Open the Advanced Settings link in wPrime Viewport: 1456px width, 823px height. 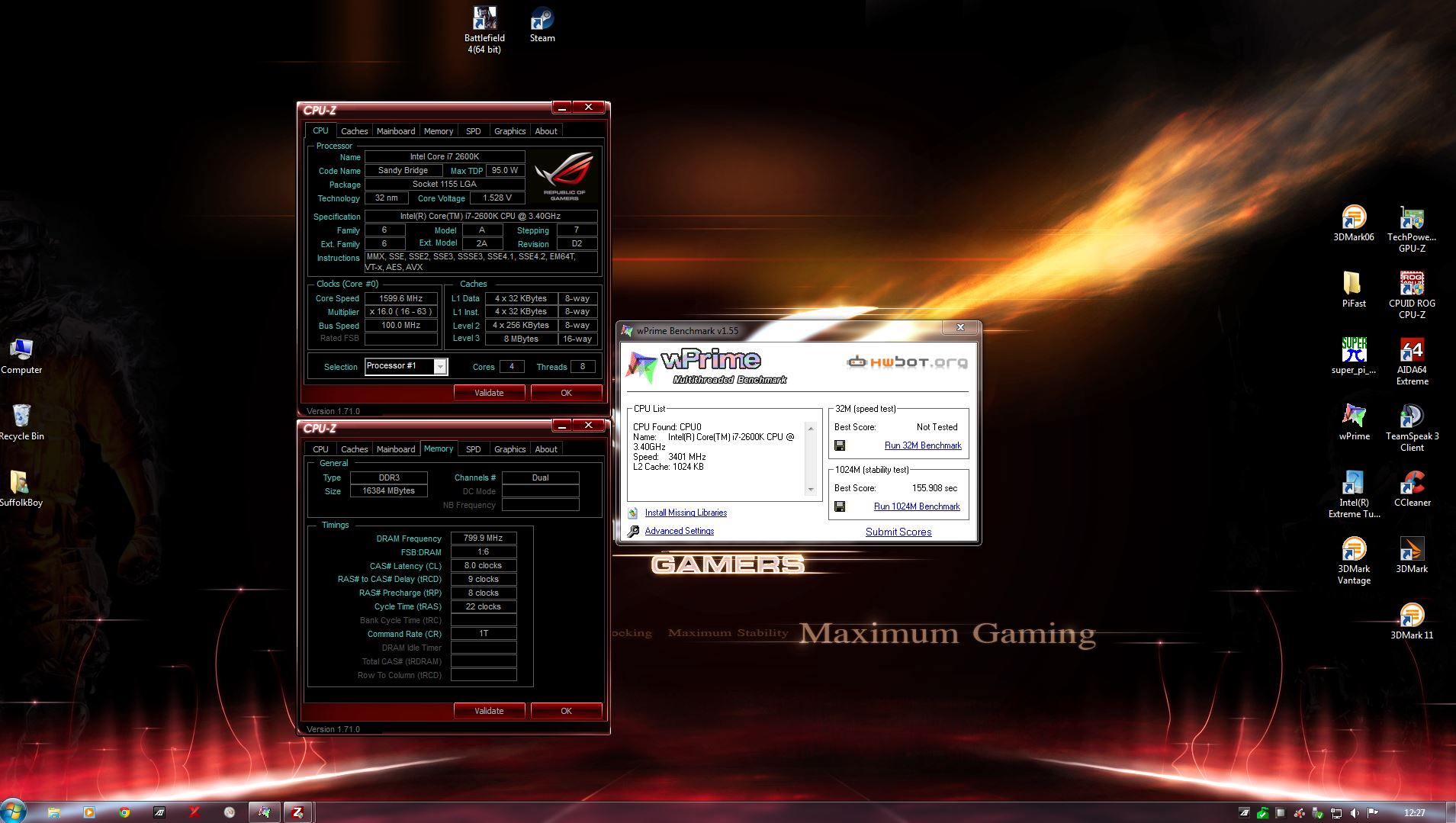point(680,531)
